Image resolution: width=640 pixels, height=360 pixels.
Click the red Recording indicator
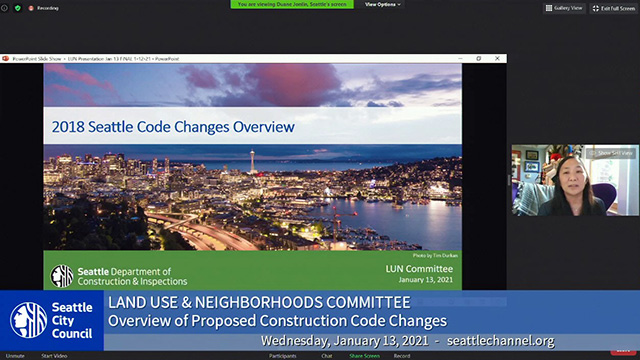(44, 8)
